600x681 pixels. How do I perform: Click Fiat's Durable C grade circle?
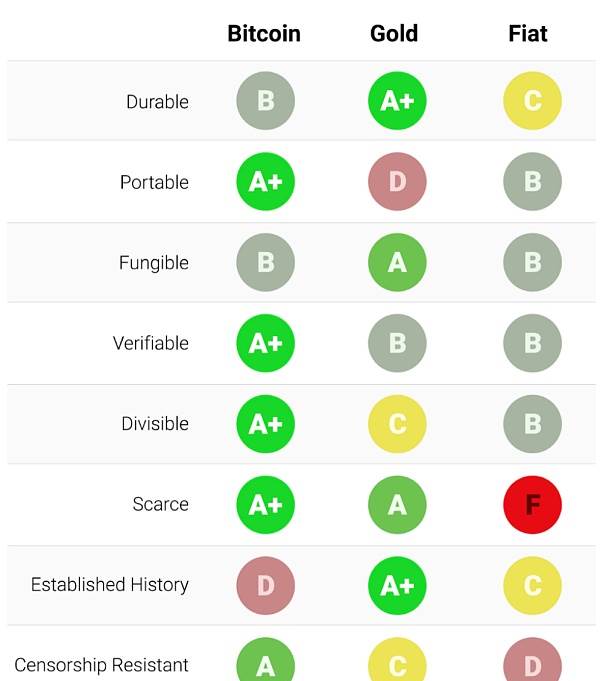532,101
